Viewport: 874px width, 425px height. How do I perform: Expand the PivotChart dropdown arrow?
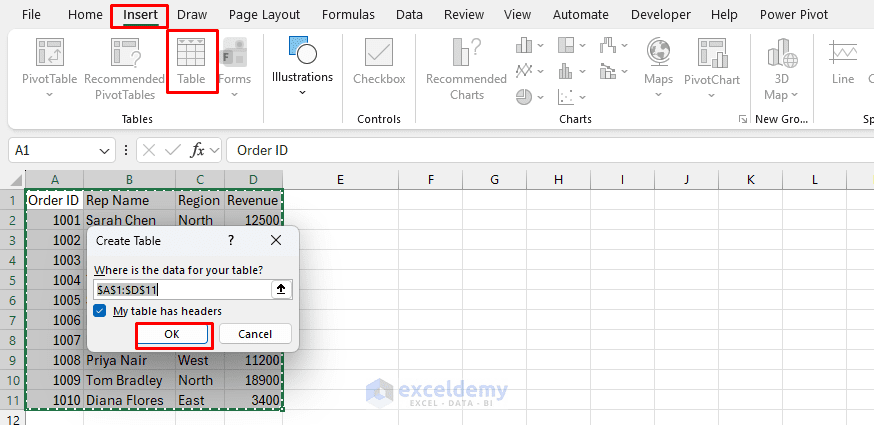tap(712, 94)
